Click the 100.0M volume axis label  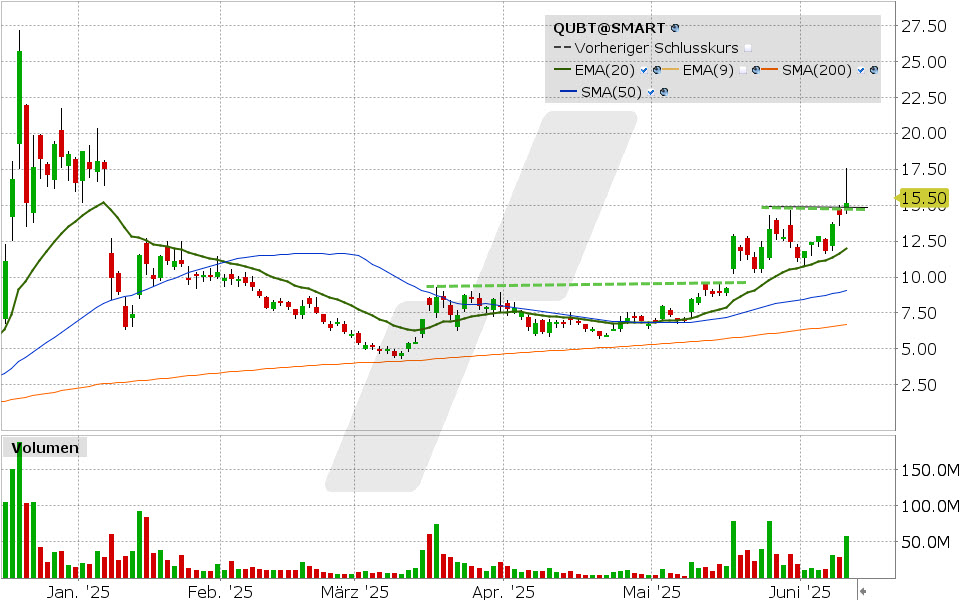(x=929, y=506)
